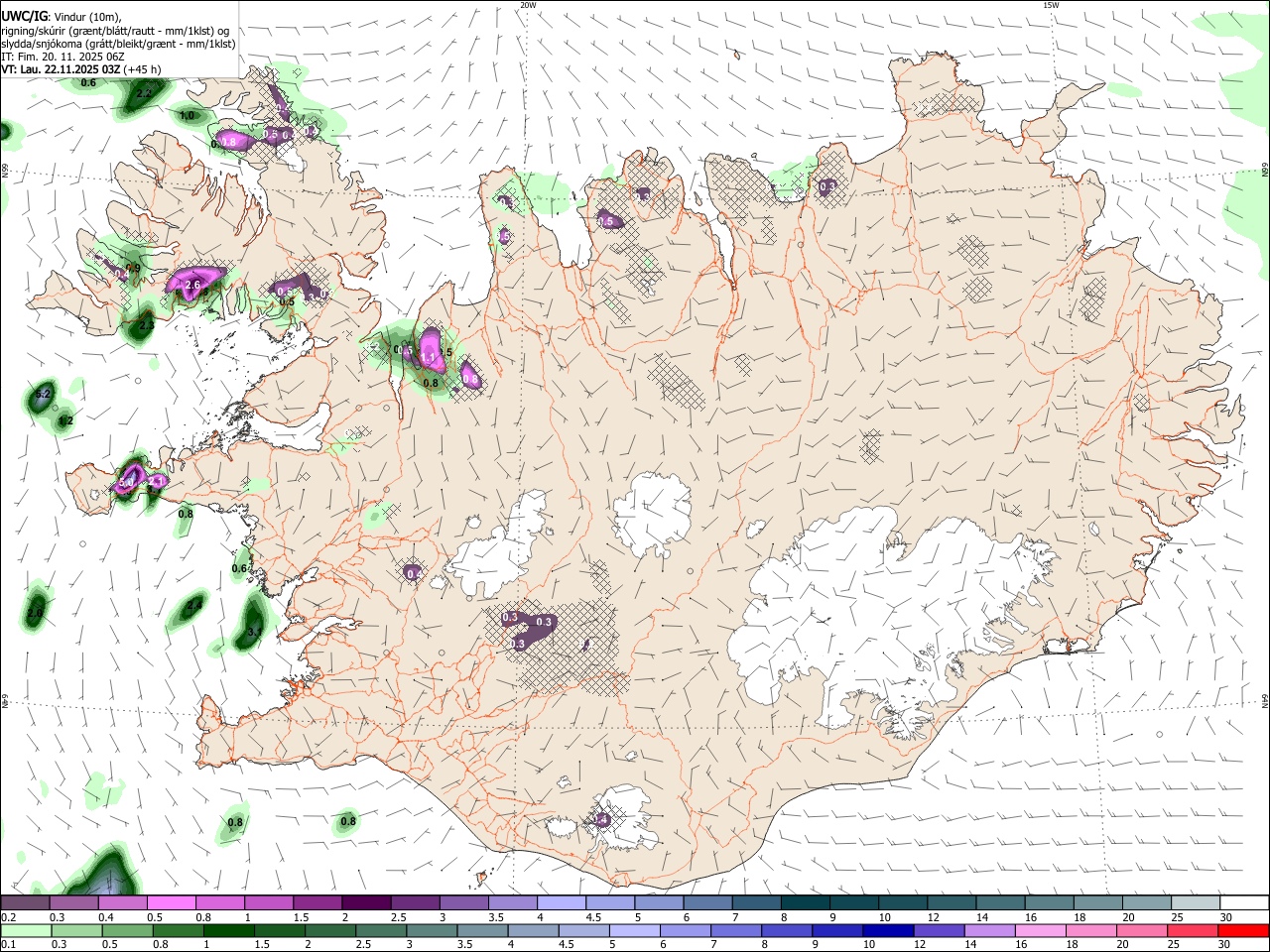Screen dimensions: 1270x952
Task: Click the '0.1' label on the rain scale
Action: [8, 945]
